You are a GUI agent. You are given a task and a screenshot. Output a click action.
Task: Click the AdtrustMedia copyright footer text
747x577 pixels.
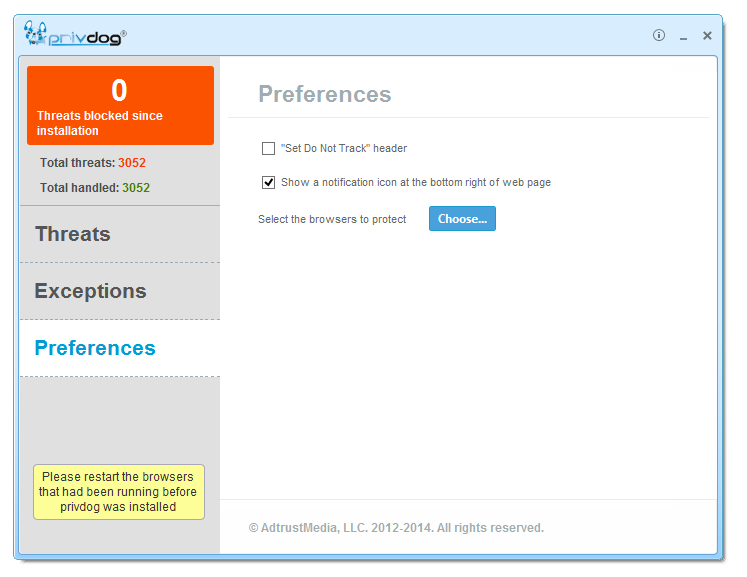click(x=396, y=528)
